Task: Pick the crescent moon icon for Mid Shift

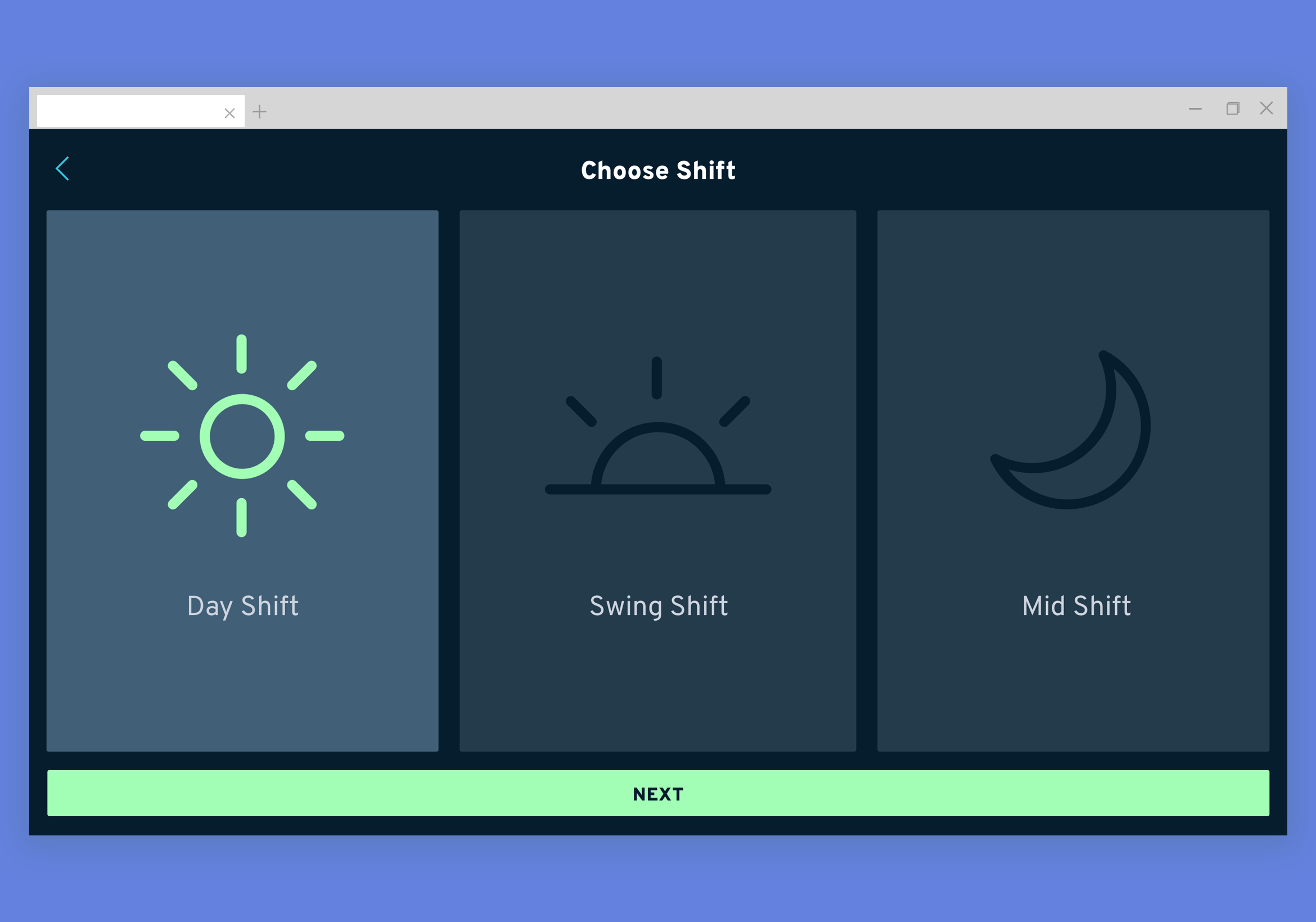Action: point(1071,429)
